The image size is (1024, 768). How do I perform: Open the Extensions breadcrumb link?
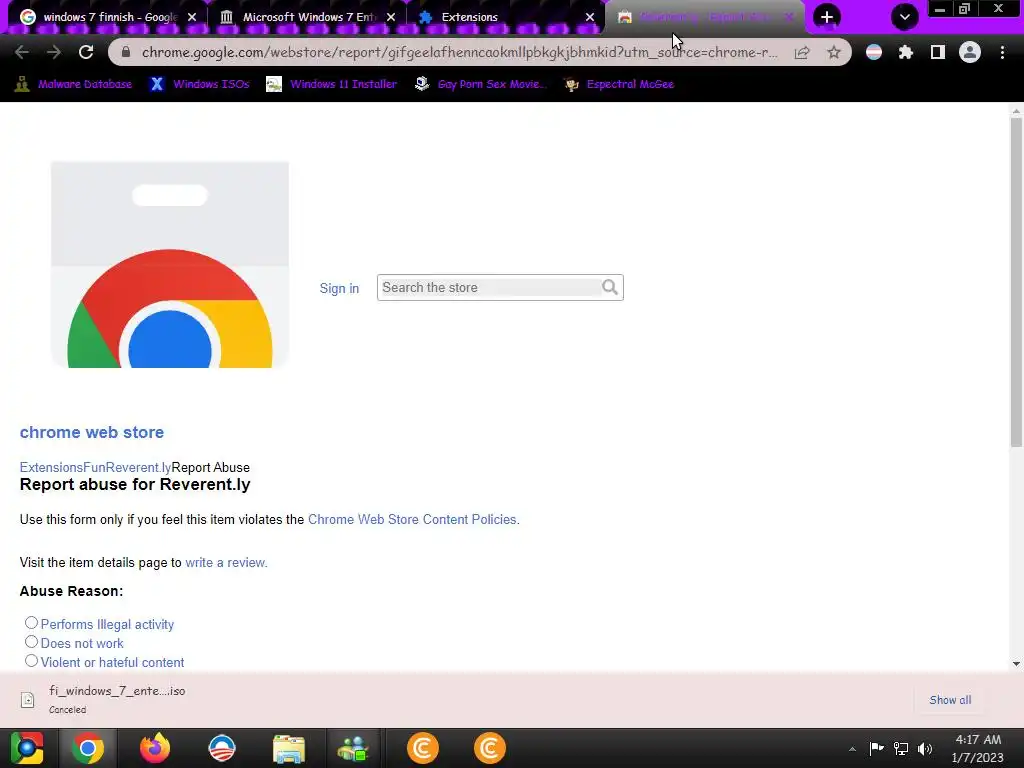(52, 468)
